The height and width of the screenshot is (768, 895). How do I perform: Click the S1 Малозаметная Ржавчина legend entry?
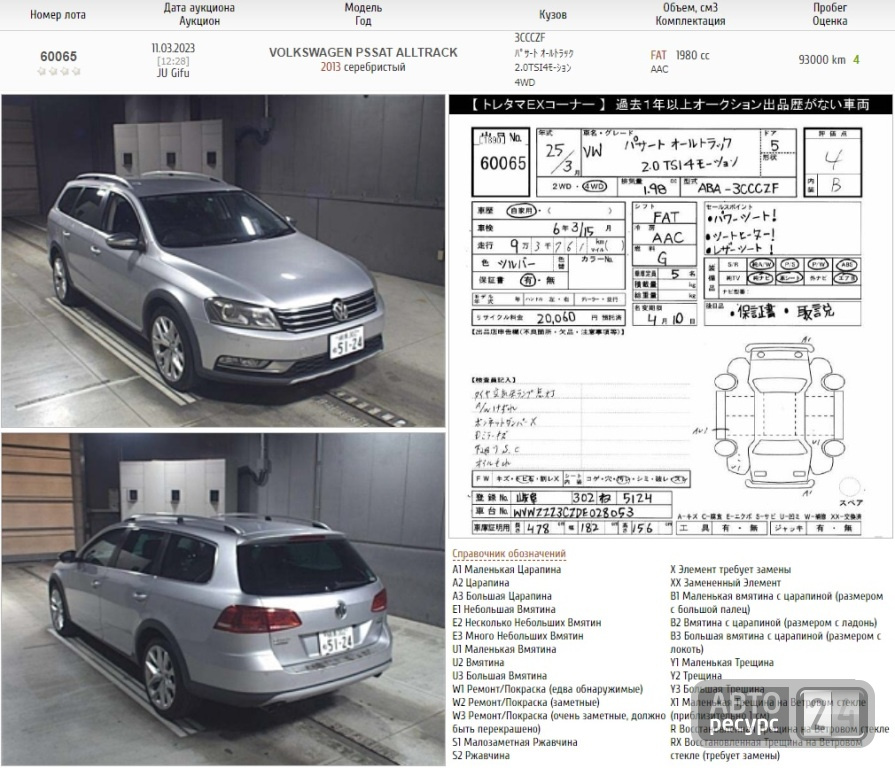click(x=514, y=742)
